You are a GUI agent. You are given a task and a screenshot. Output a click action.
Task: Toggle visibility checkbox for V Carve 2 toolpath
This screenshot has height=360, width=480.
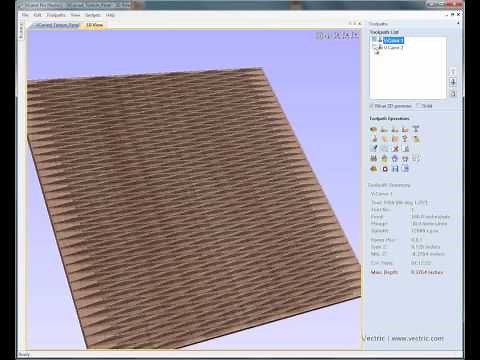(374, 47)
